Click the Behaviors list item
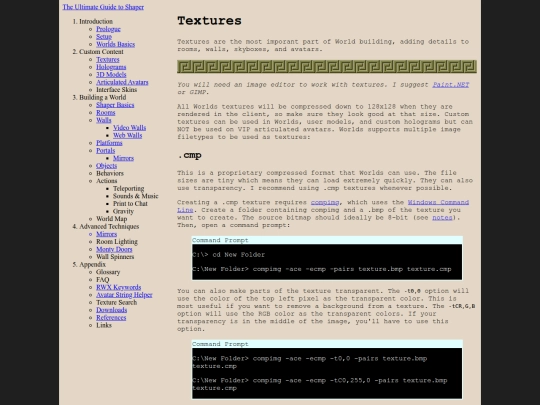This screenshot has height=405, width=540. click(x=110, y=173)
